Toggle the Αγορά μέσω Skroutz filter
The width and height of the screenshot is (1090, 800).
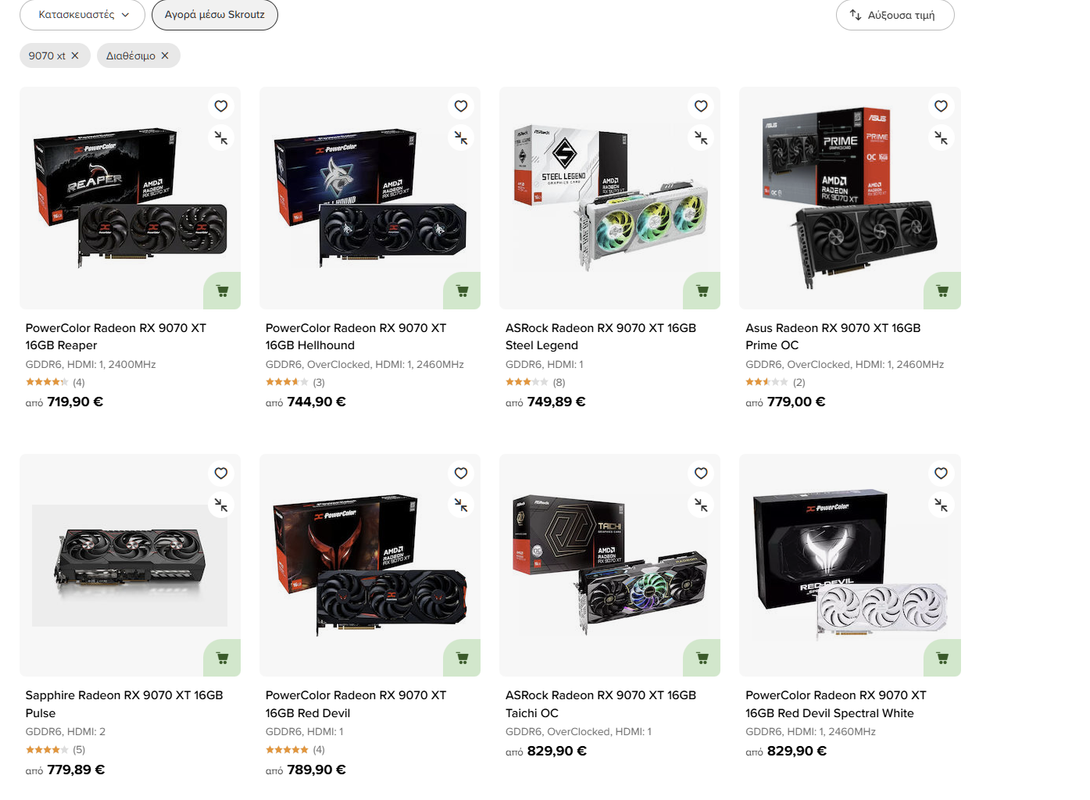(x=215, y=15)
